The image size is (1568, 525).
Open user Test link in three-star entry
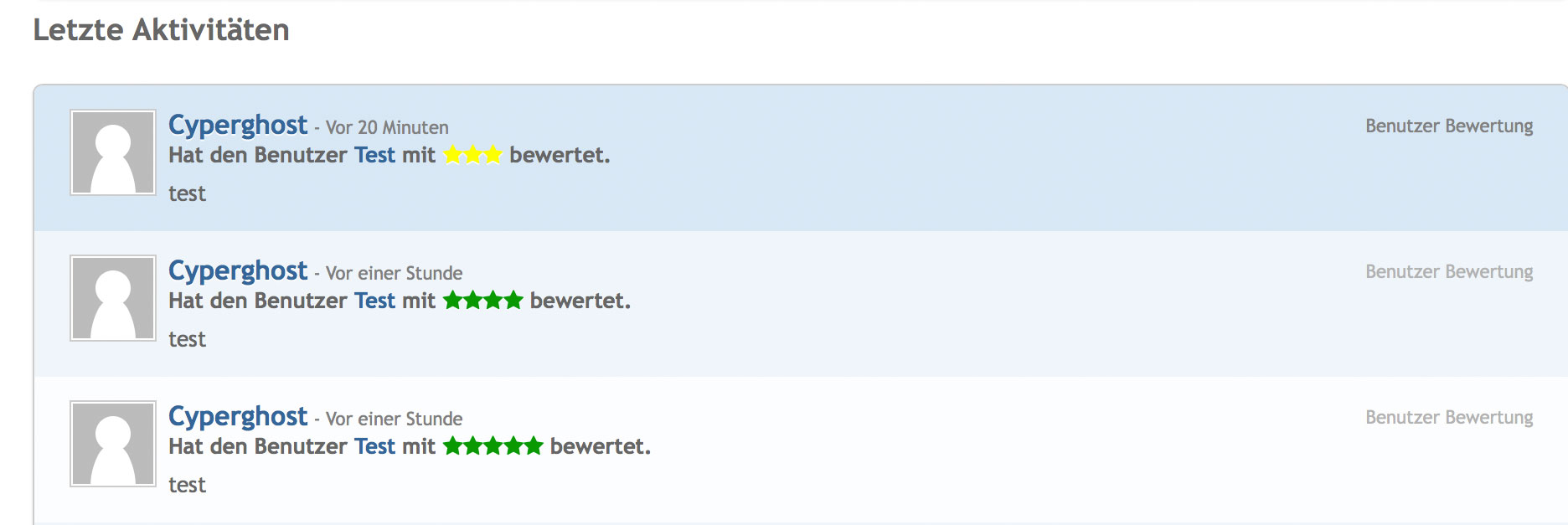374,156
